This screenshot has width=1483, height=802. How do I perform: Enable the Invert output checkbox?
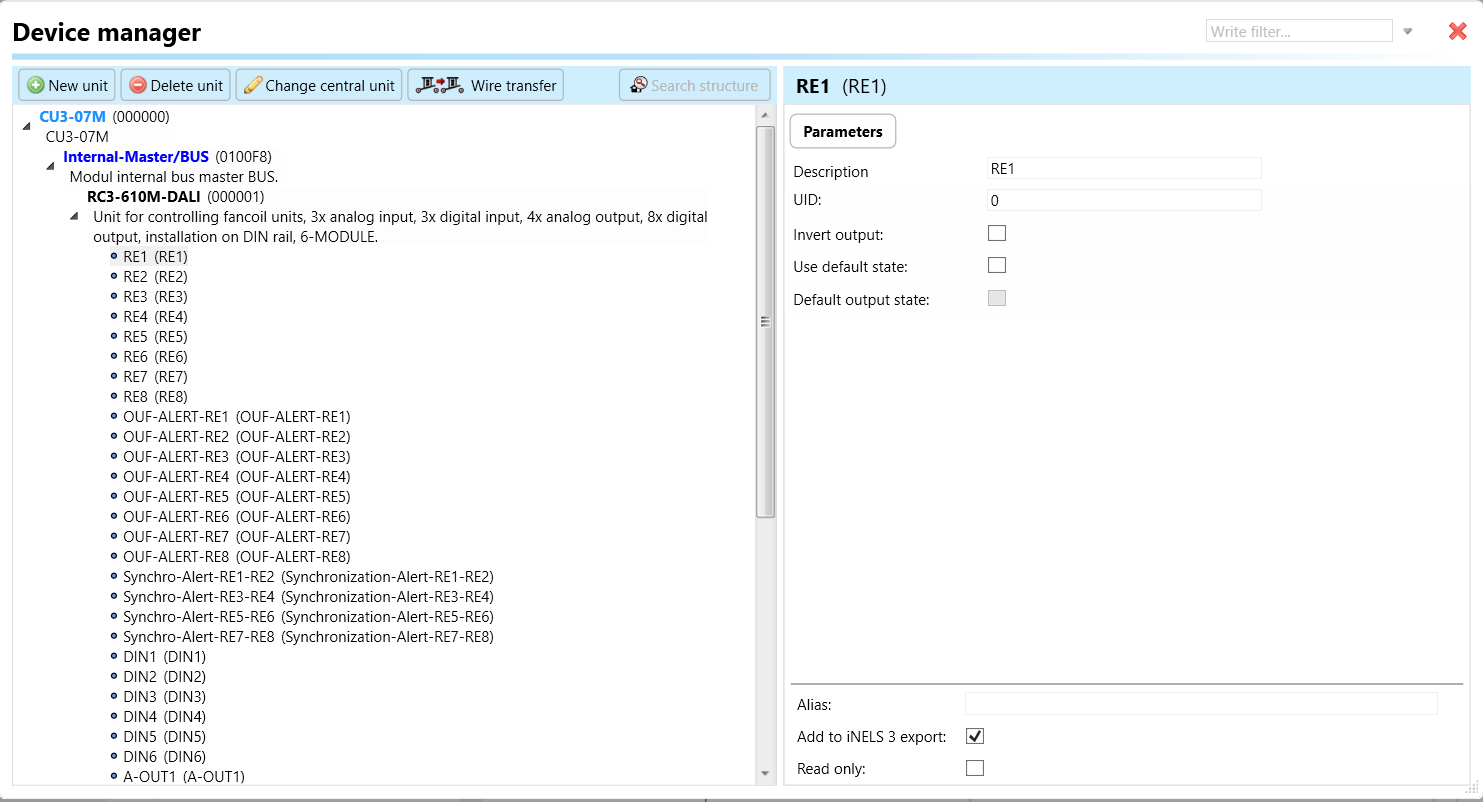[x=996, y=233]
